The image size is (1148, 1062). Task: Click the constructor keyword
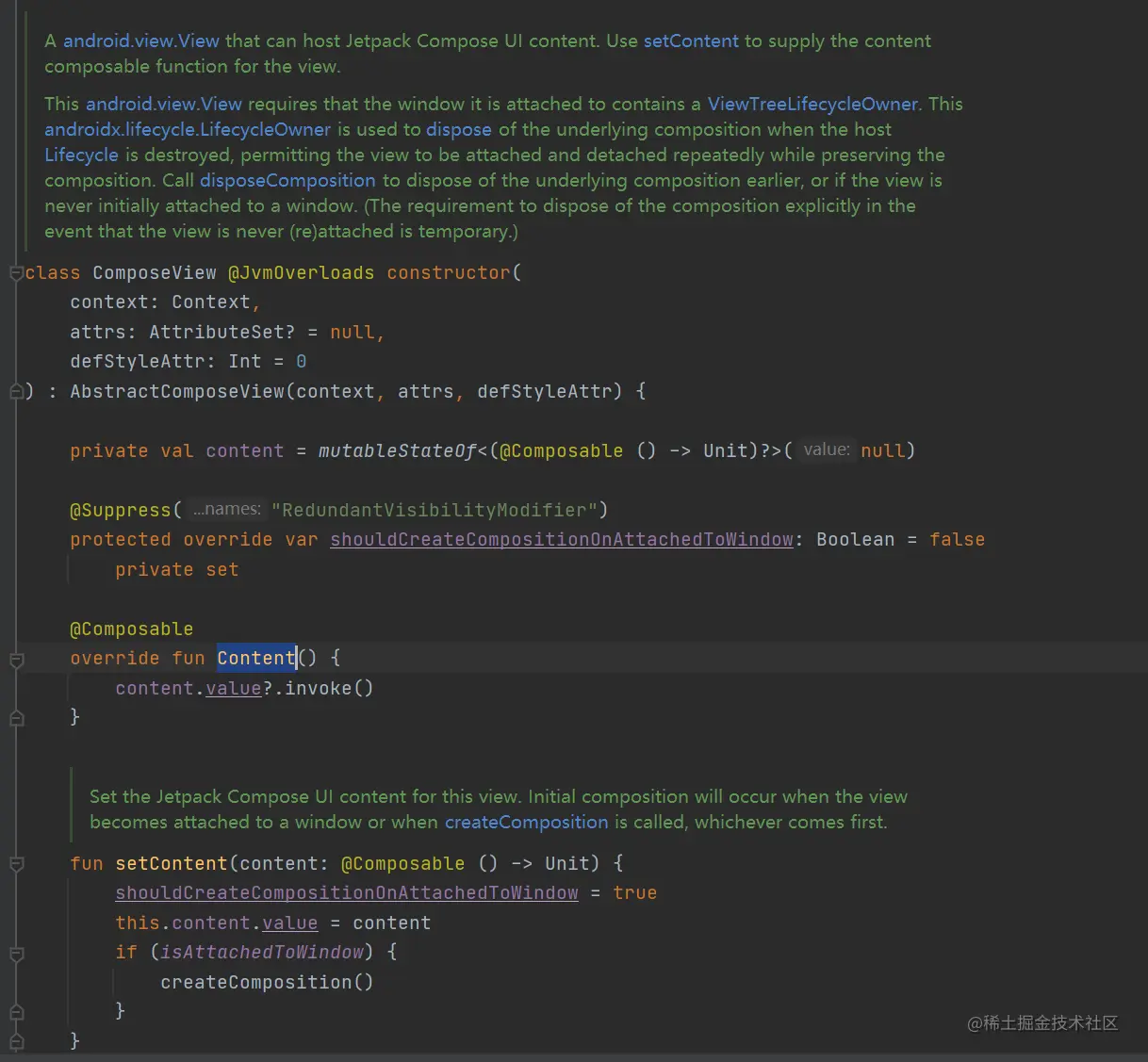[449, 273]
